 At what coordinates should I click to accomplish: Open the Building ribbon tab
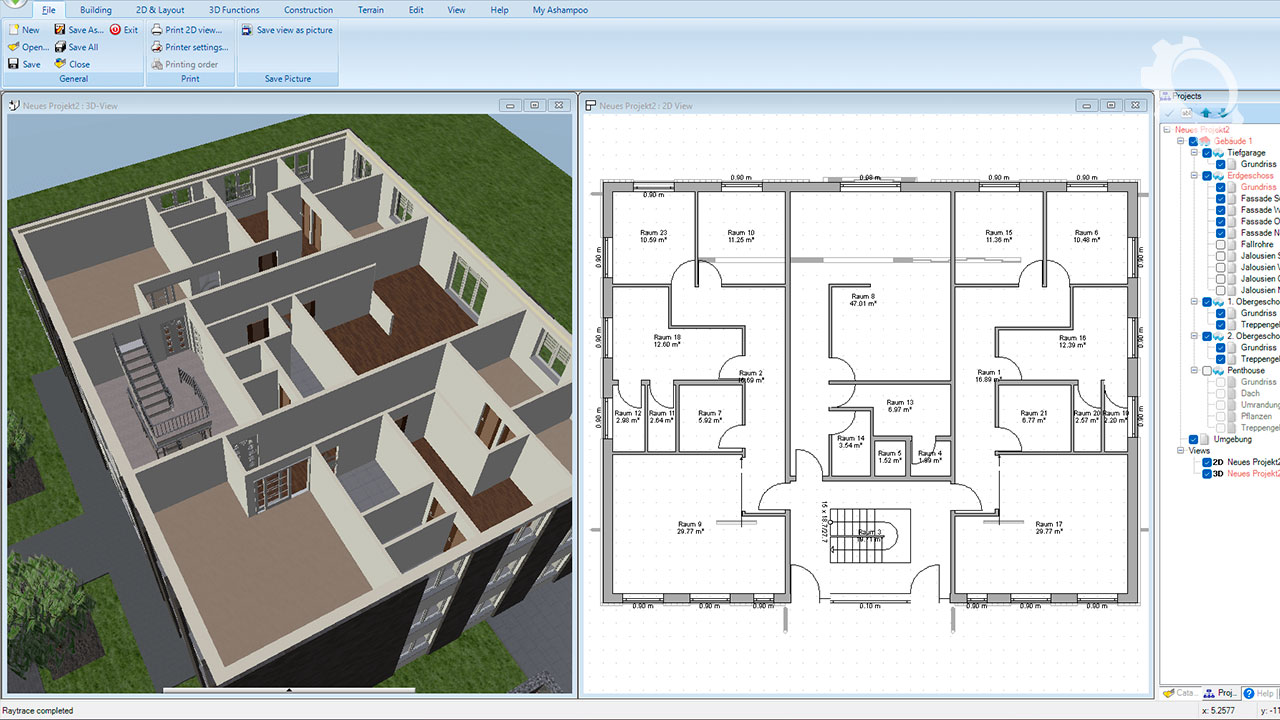point(96,10)
